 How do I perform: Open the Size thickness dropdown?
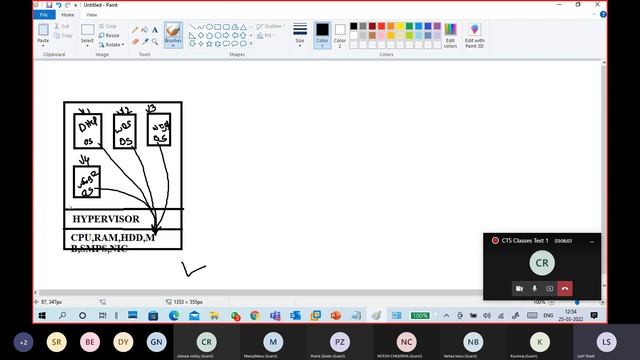click(x=300, y=36)
